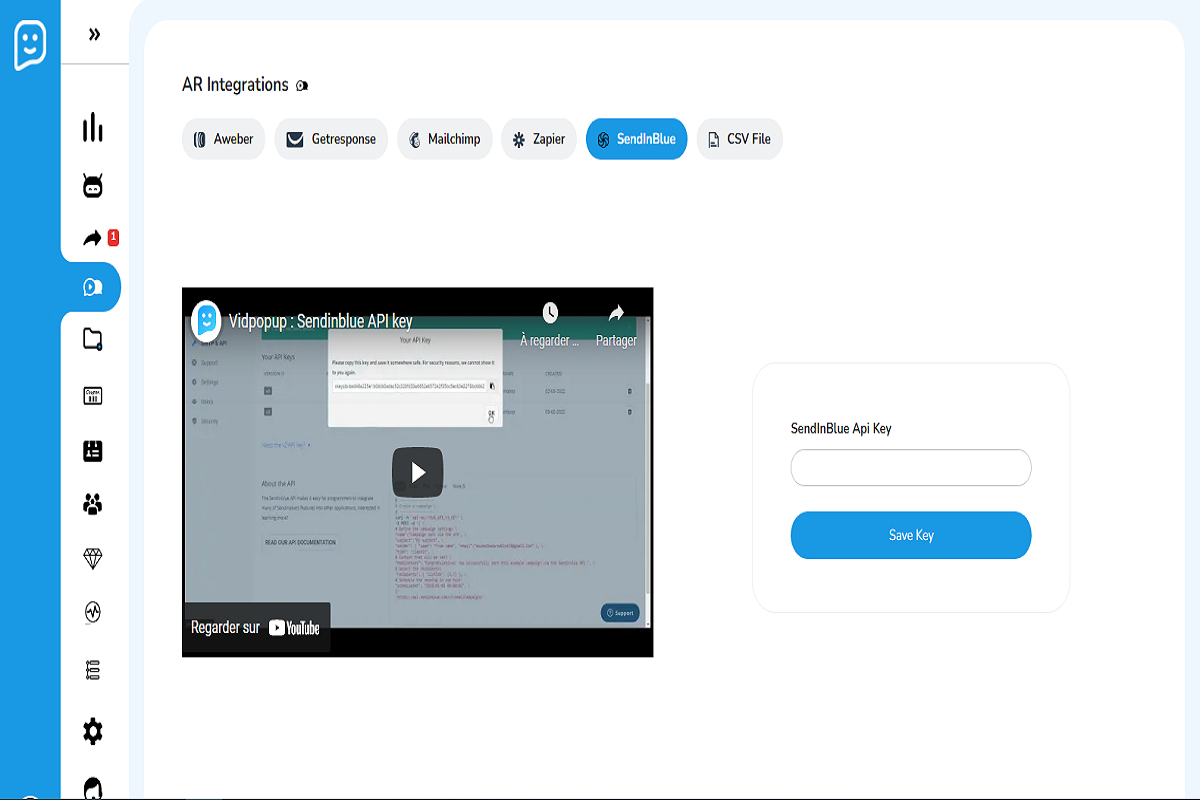This screenshot has height=800, width=1200.
Task: Click the video title Vidpopup Sendinblue API key
Action: click(x=320, y=322)
